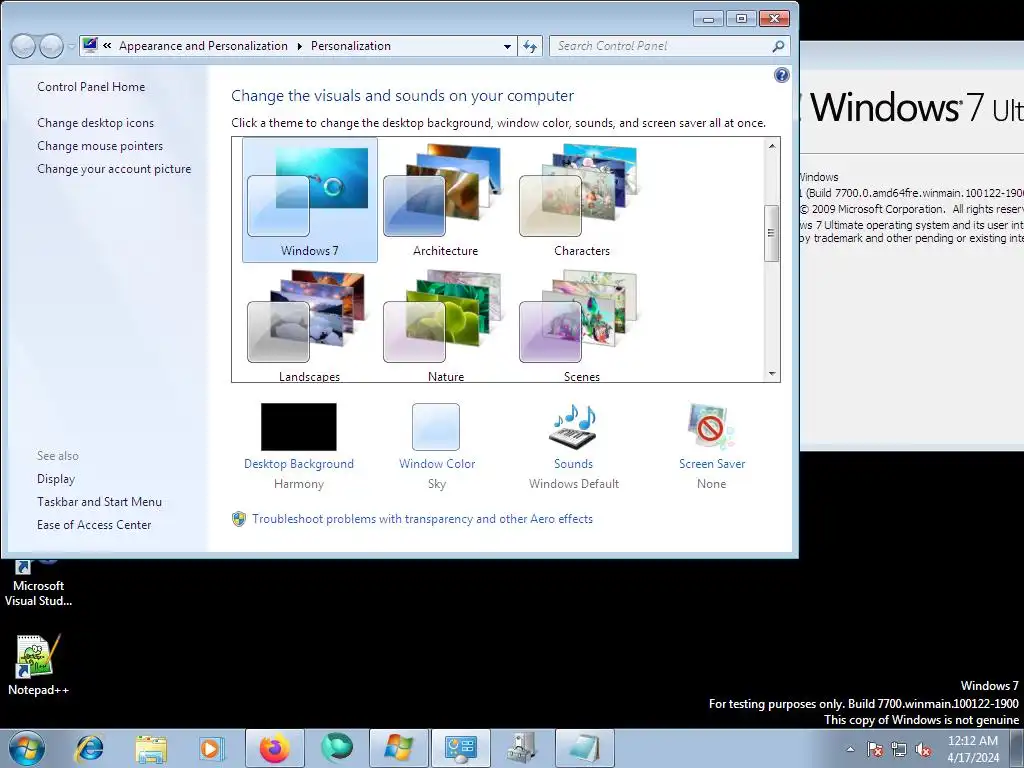This screenshot has width=1024, height=768.
Task: Open the Desktop Background black preview icon
Action: coord(298,426)
